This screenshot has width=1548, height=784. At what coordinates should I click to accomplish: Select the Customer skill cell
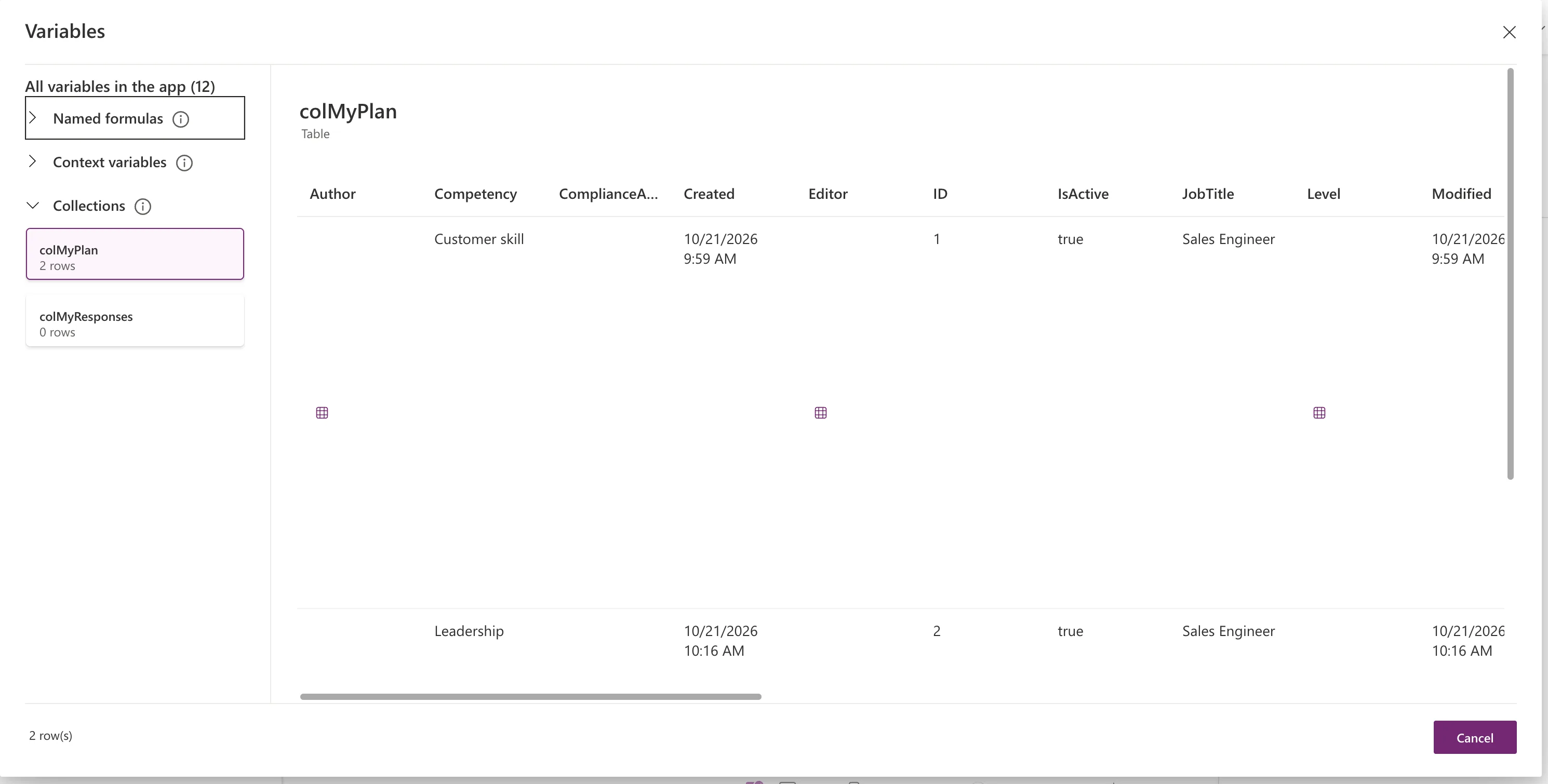(479, 239)
